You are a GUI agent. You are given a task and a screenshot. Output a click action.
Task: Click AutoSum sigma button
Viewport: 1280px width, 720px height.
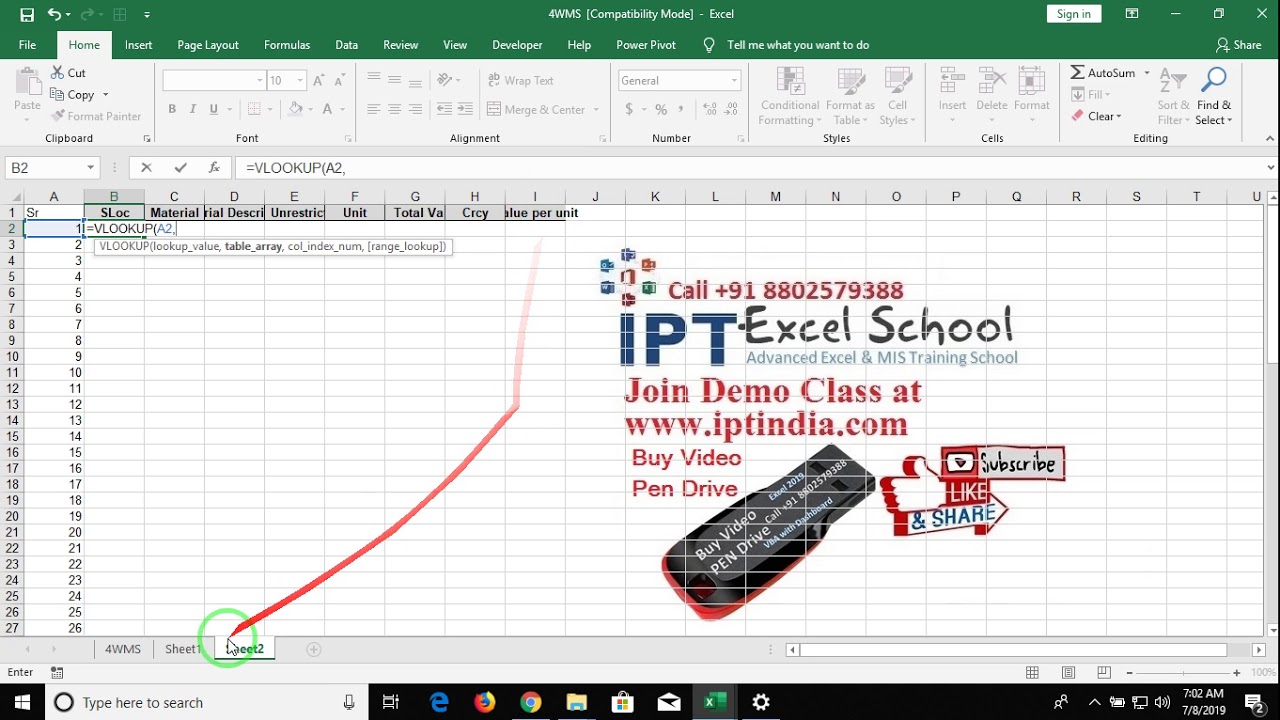(1103, 73)
